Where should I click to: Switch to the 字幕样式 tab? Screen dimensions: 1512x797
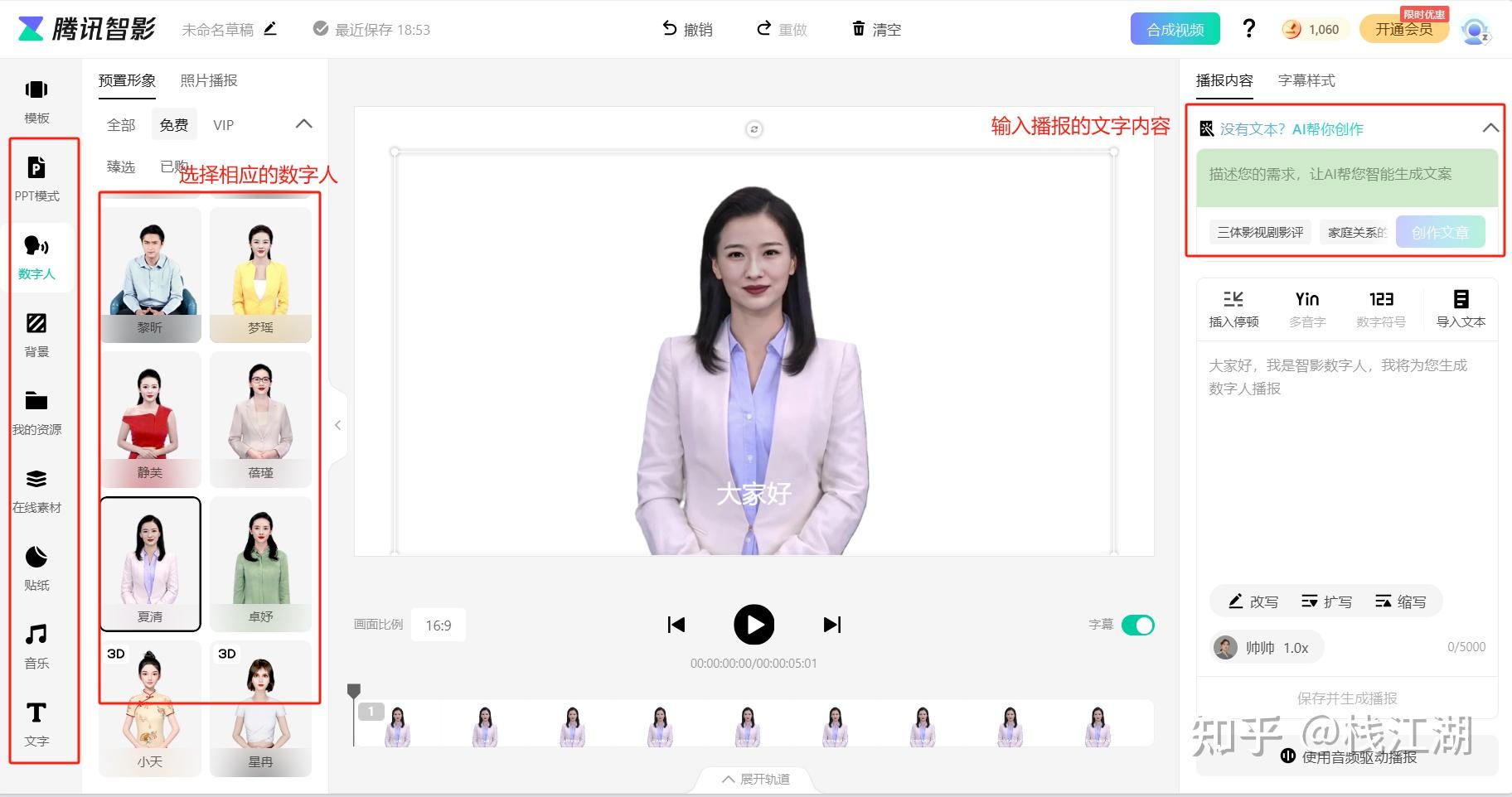pos(1306,80)
